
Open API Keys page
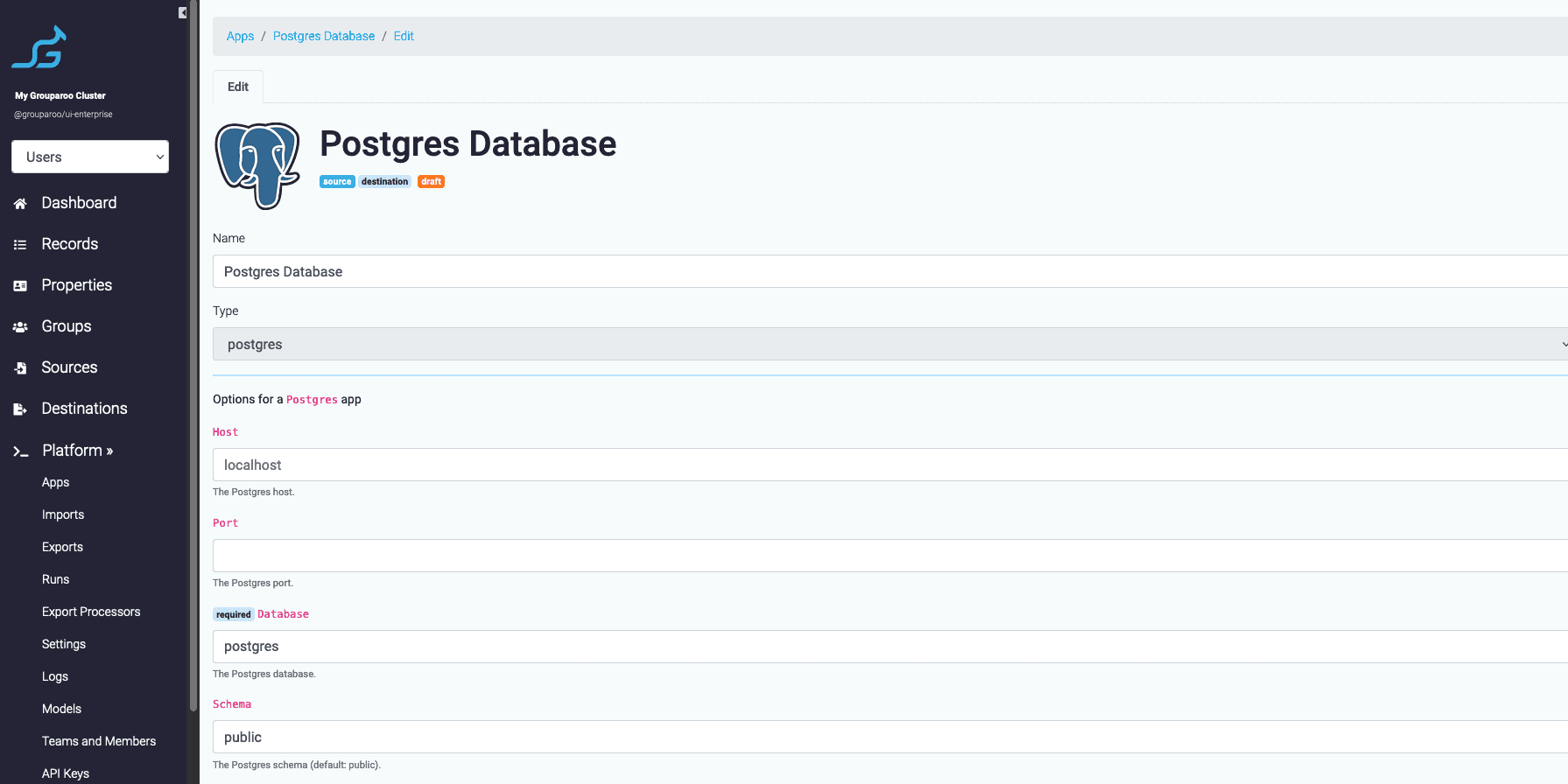[66, 773]
